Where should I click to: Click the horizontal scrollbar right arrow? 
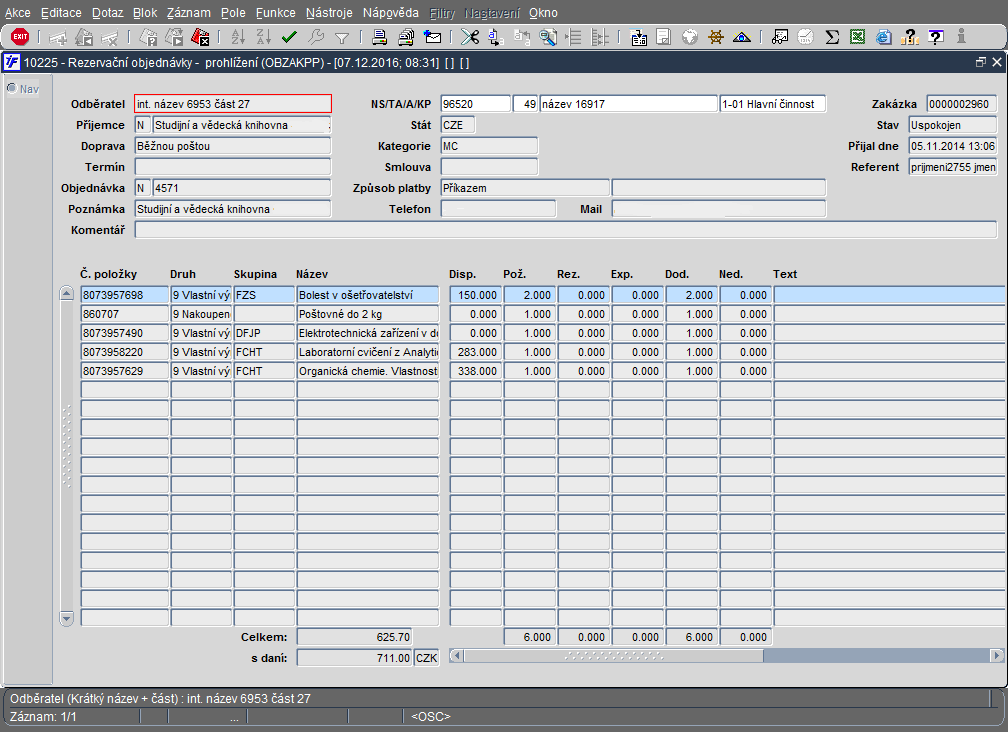point(996,656)
